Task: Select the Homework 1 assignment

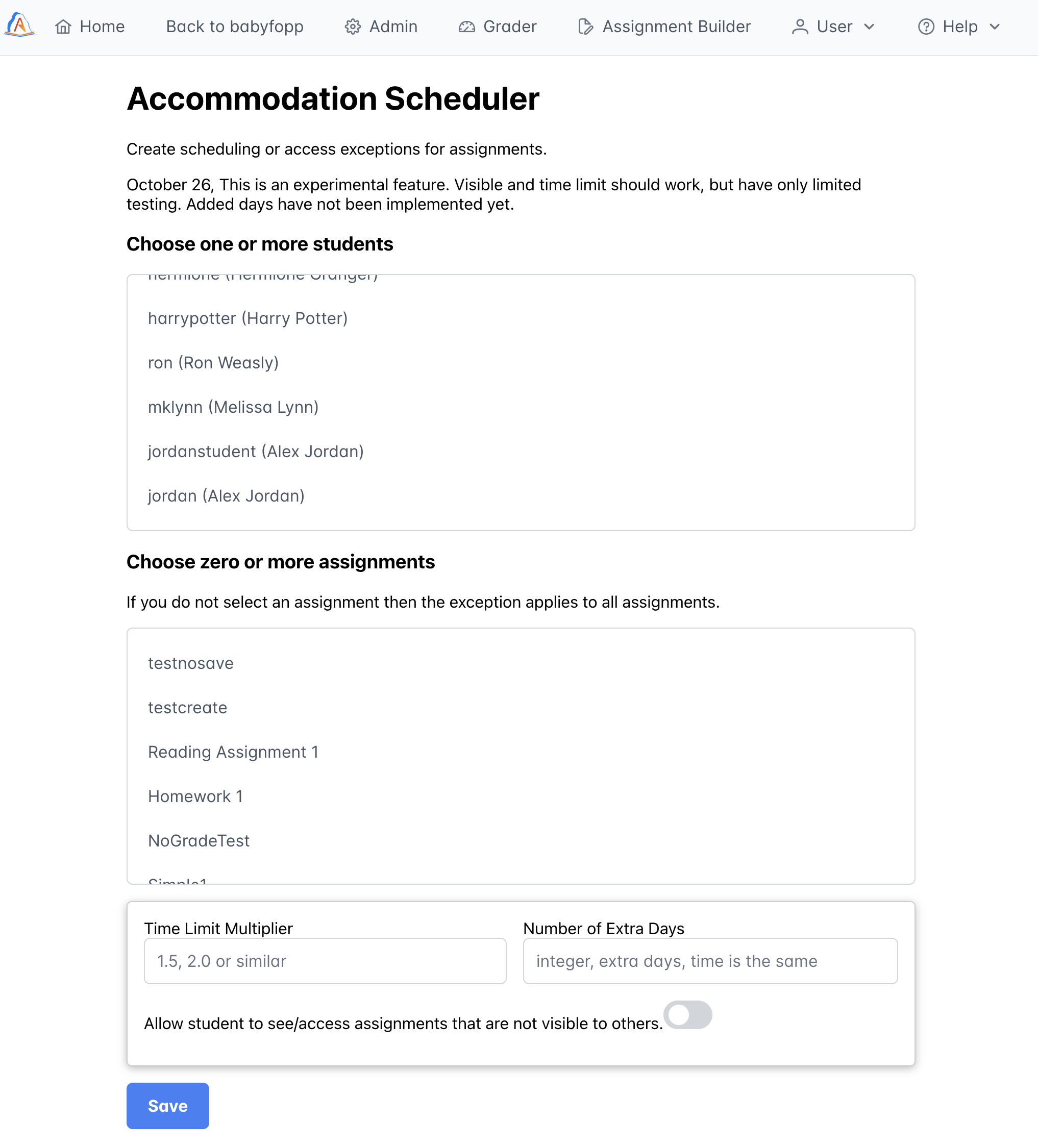Action: pos(195,796)
